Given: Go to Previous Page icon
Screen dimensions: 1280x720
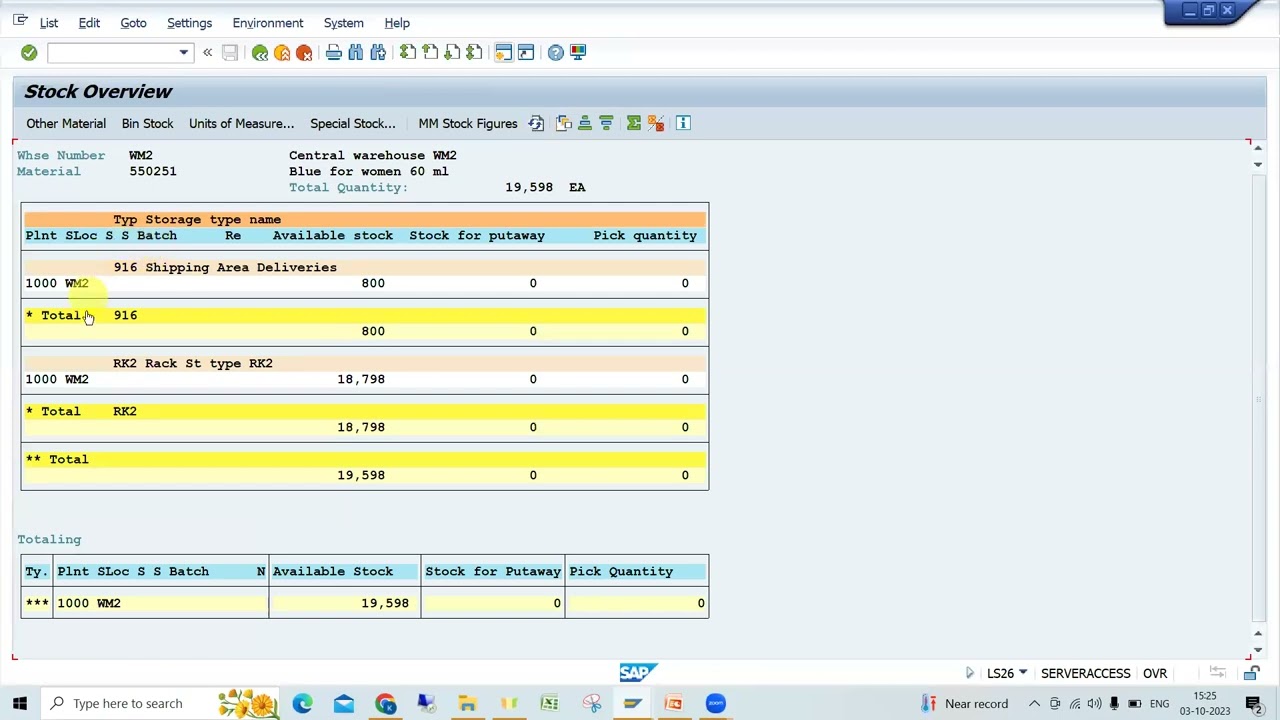Looking at the screenshot, I should click(x=430, y=52).
